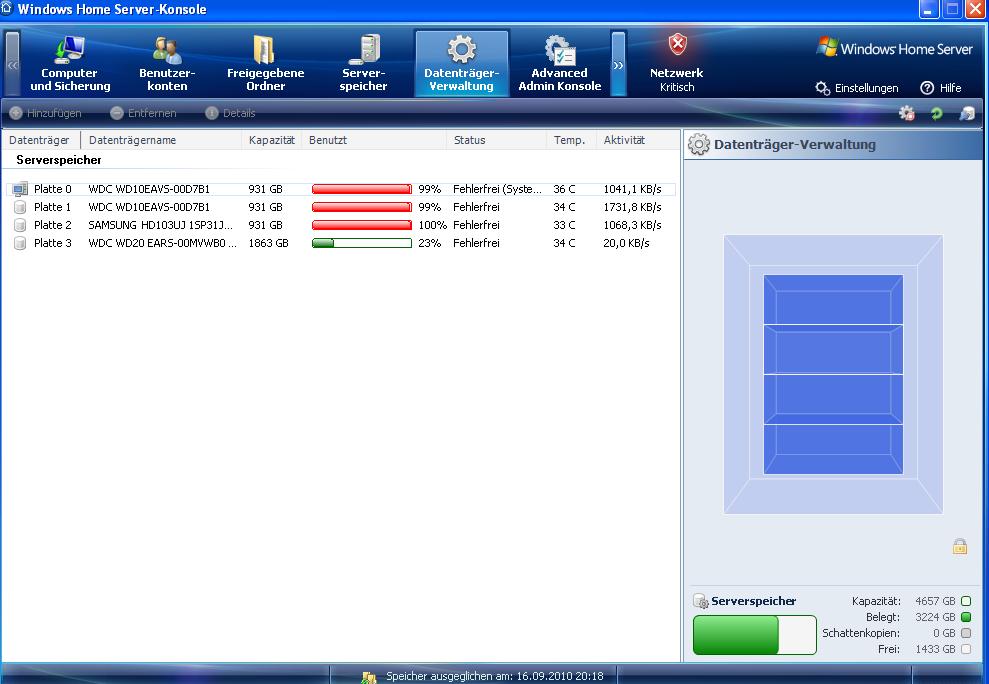This screenshot has width=989, height=684.
Task: Click the Hinzufügen toolbar button
Action: pos(45,113)
